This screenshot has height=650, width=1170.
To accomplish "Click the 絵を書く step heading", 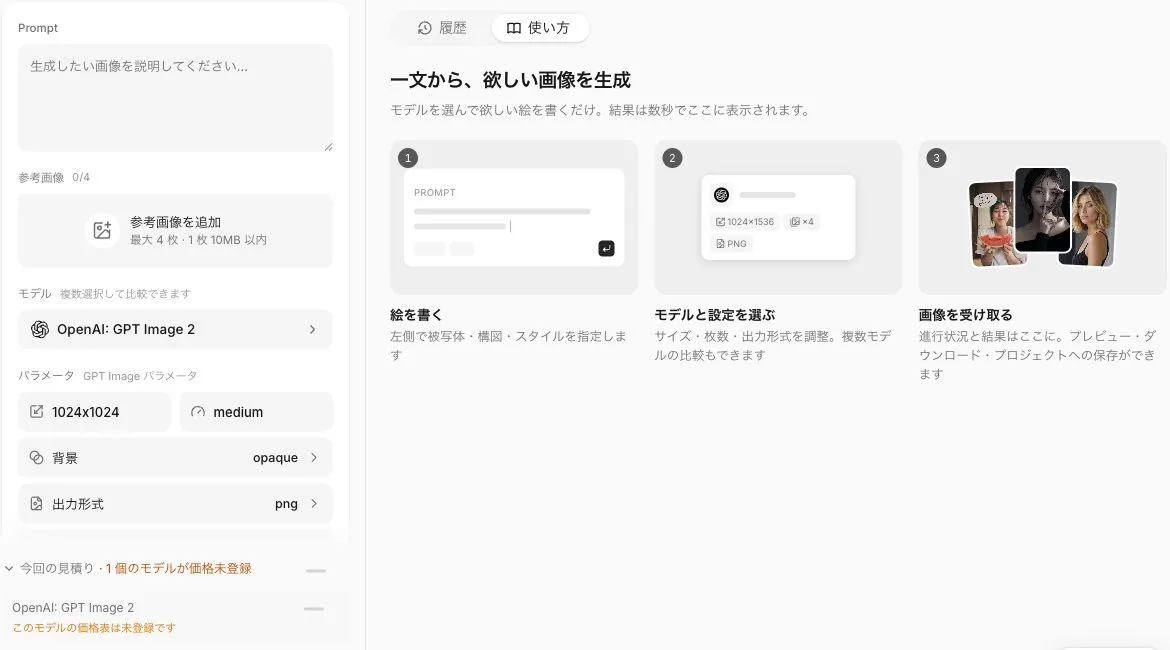I will pyautogui.click(x=416, y=315).
